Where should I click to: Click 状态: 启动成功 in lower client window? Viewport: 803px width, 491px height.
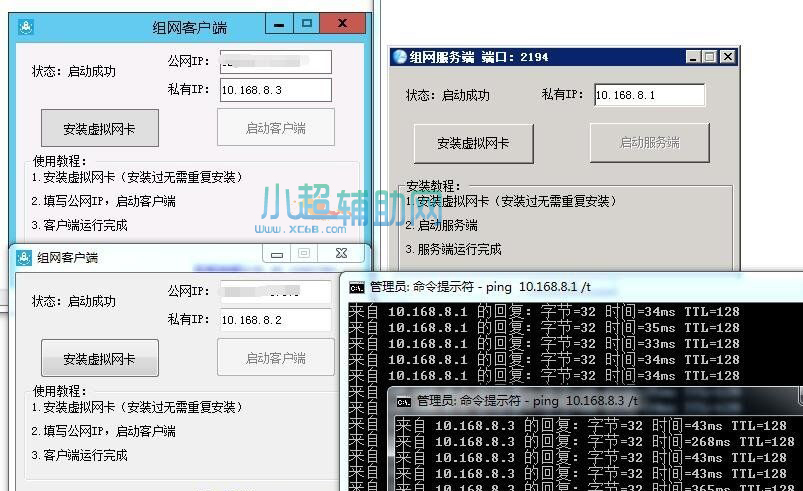coord(74,301)
